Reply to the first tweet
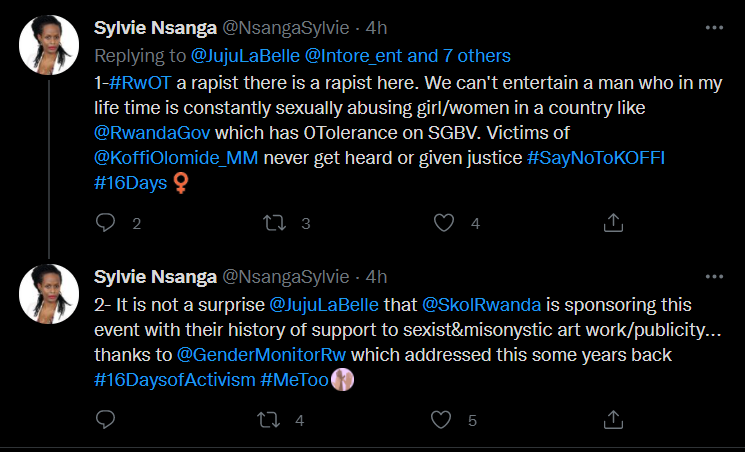 click(106, 222)
